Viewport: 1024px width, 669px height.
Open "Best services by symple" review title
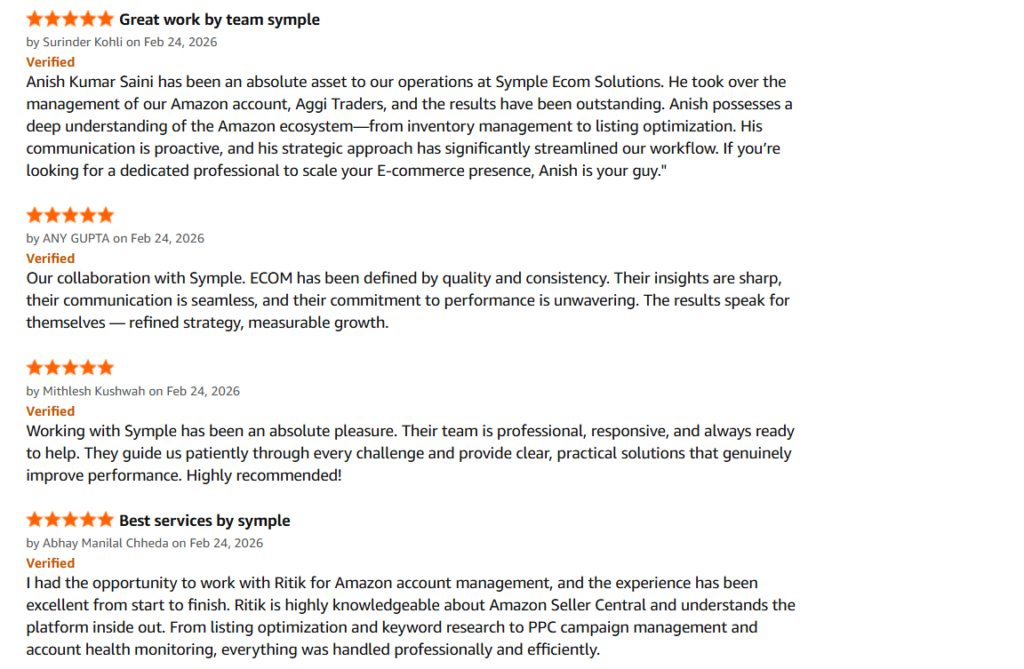click(x=204, y=520)
